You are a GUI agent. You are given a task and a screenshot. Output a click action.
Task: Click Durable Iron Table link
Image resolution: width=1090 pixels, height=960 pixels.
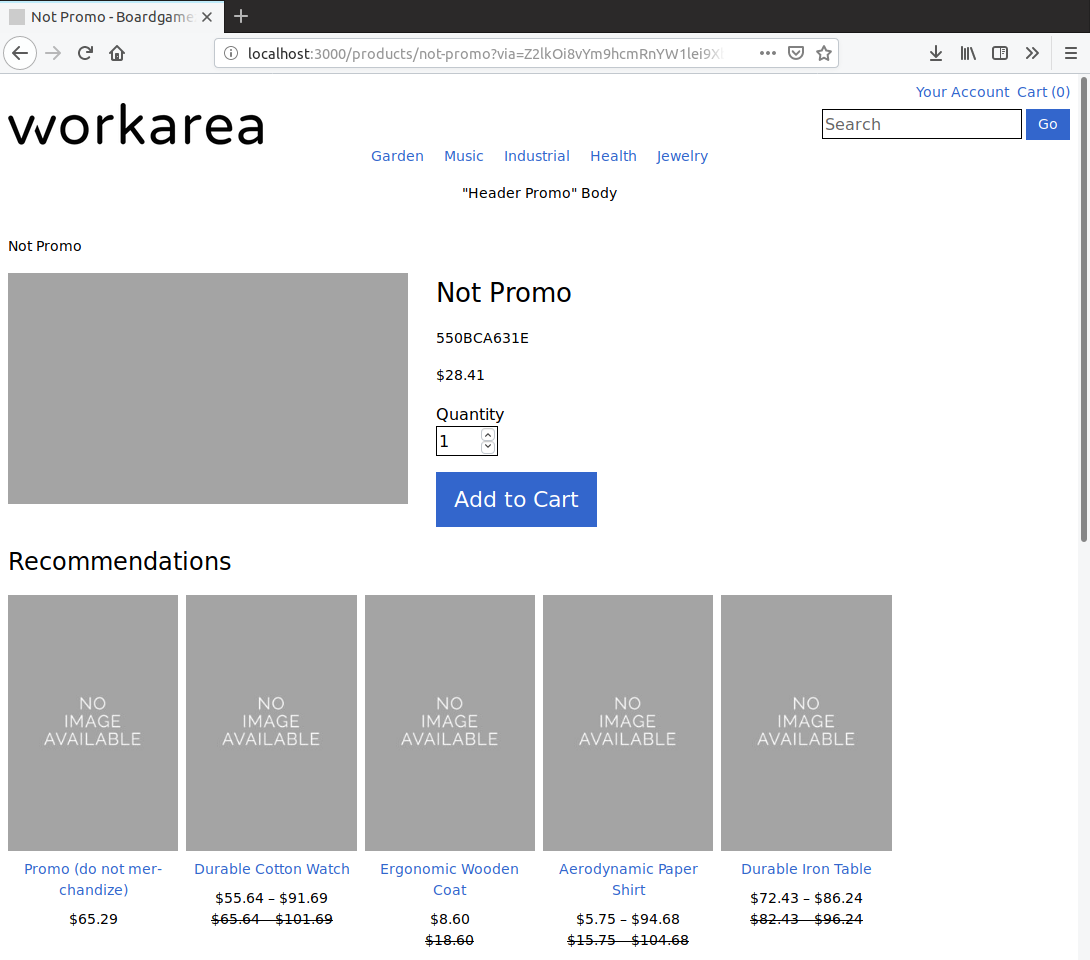(806, 869)
